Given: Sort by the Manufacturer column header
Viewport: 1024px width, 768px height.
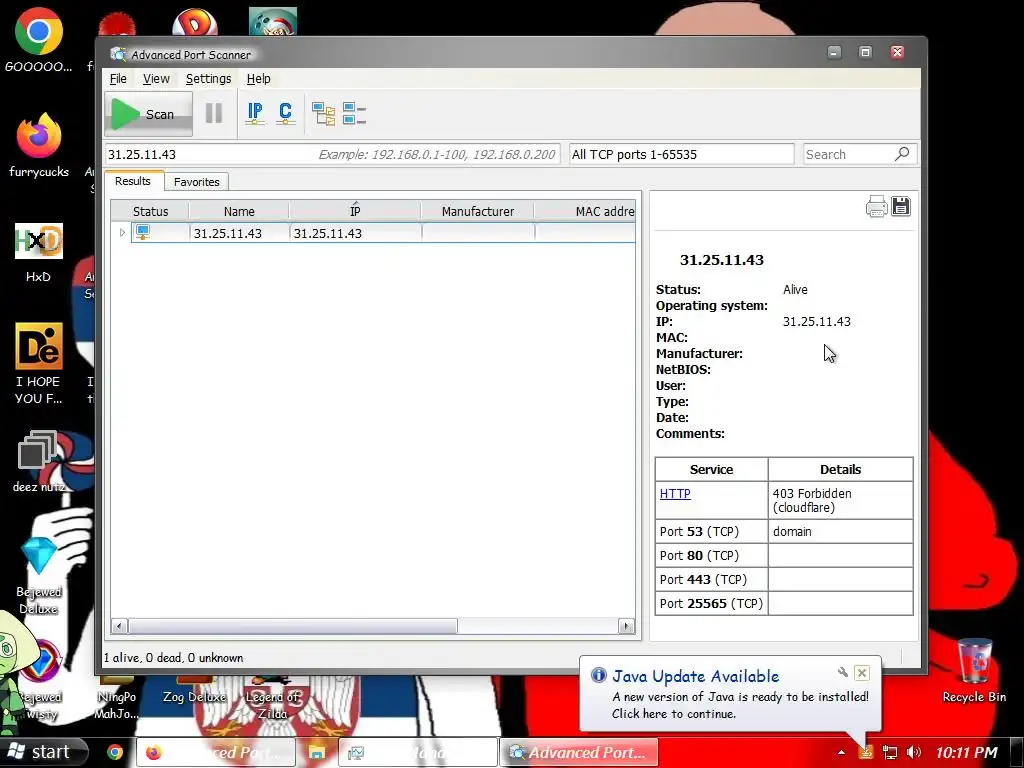Looking at the screenshot, I should tap(478, 211).
